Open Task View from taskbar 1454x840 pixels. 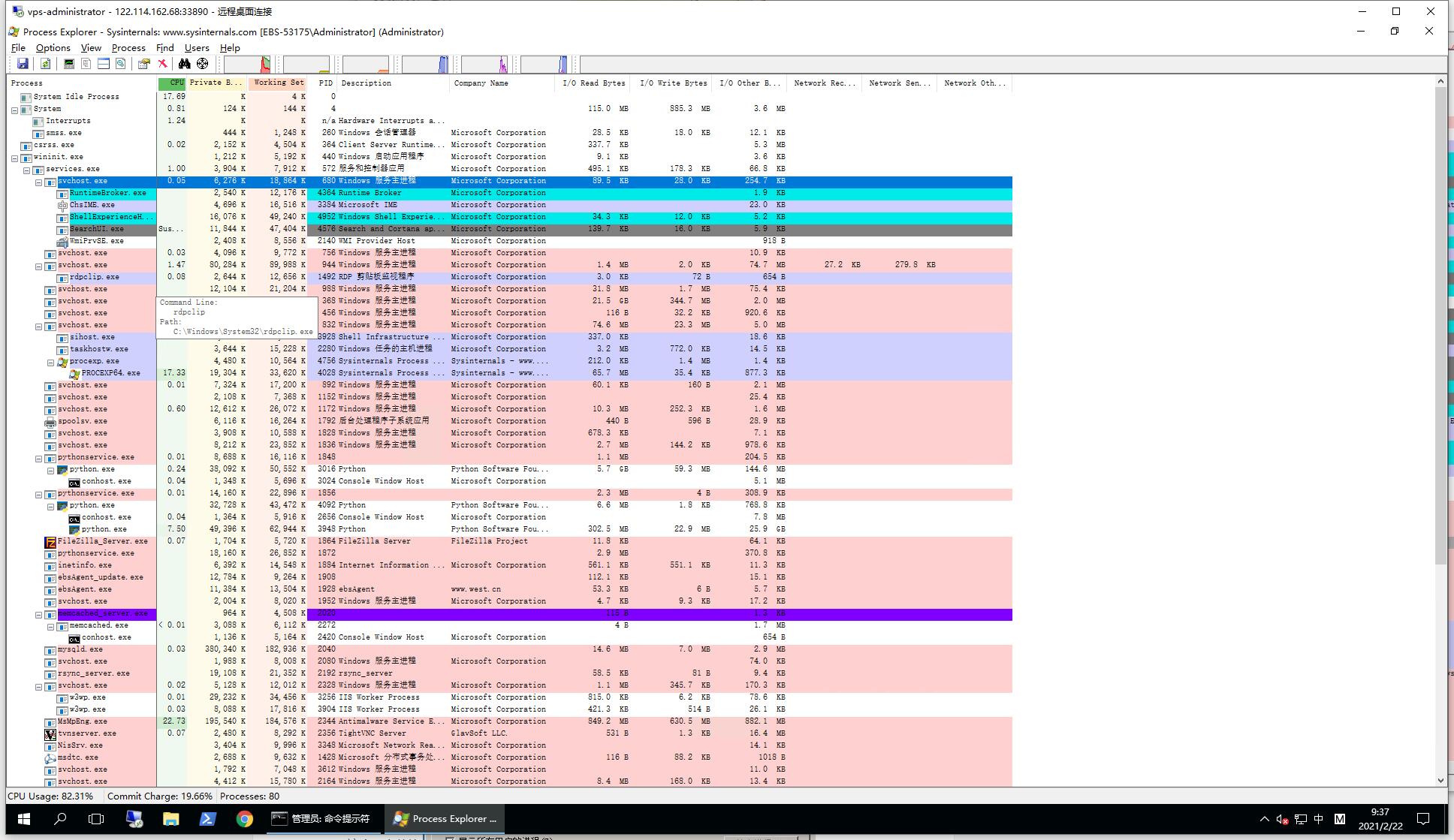(96, 819)
